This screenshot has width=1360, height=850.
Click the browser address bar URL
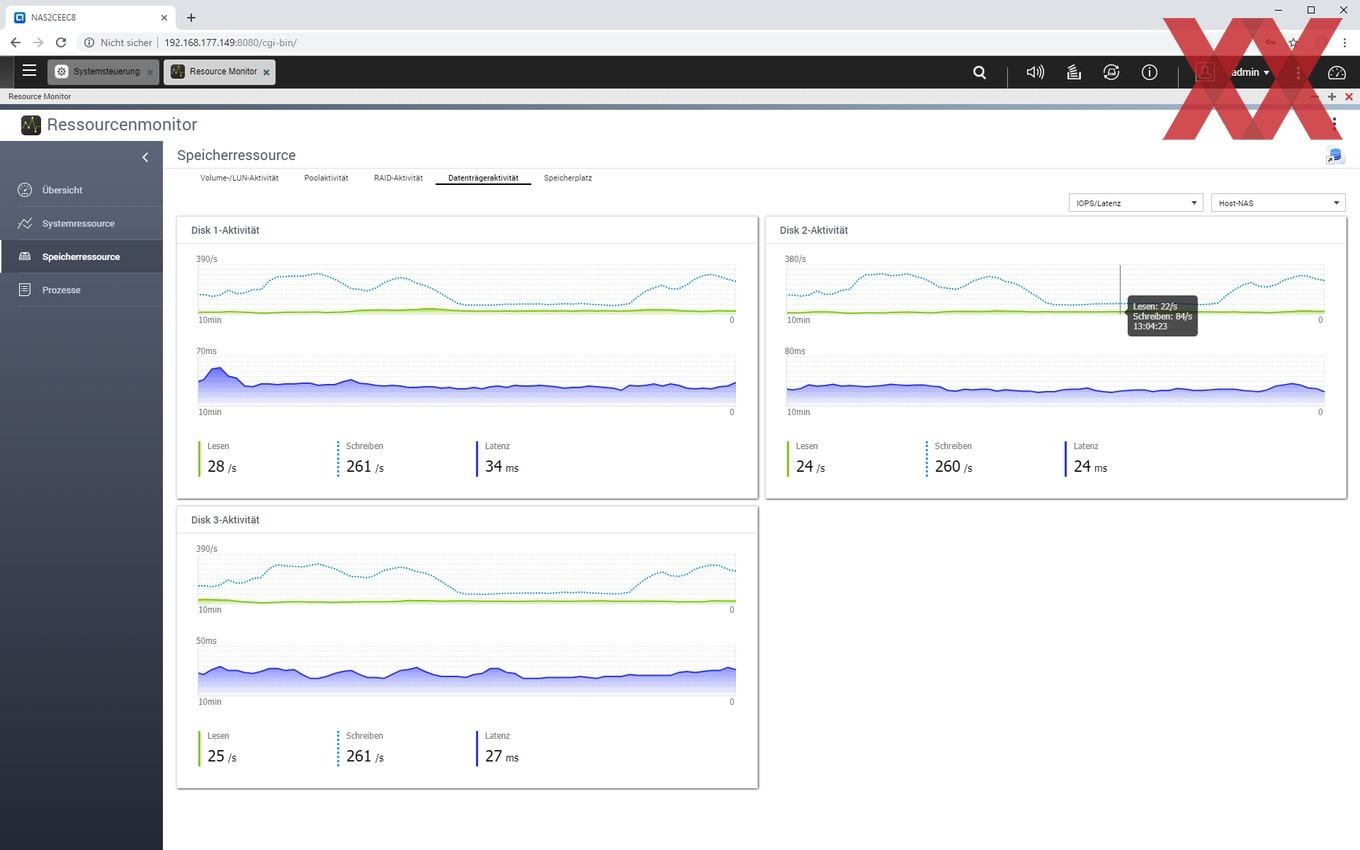tap(230, 43)
